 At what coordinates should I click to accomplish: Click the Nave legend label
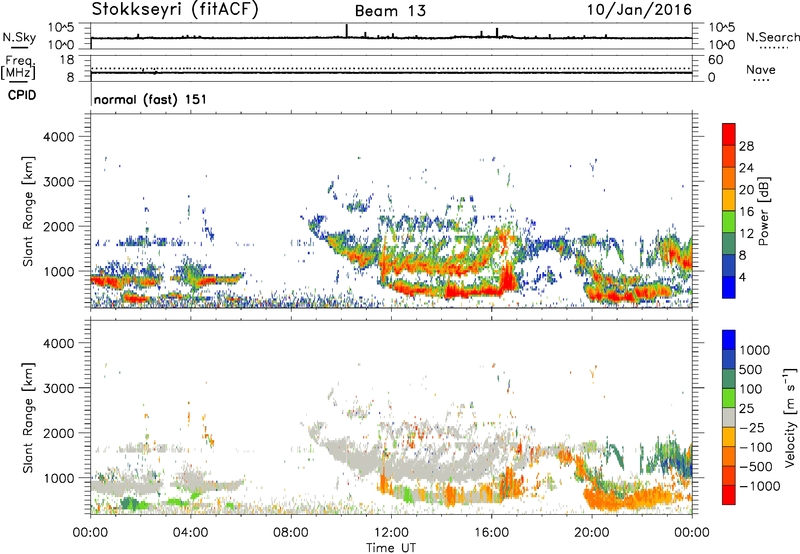[761, 69]
